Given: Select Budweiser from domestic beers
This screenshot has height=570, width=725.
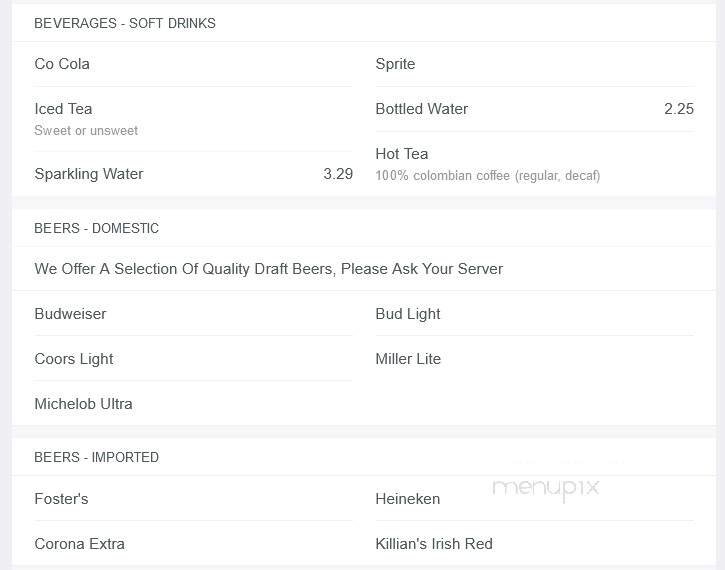Looking at the screenshot, I should tap(70, 314).
